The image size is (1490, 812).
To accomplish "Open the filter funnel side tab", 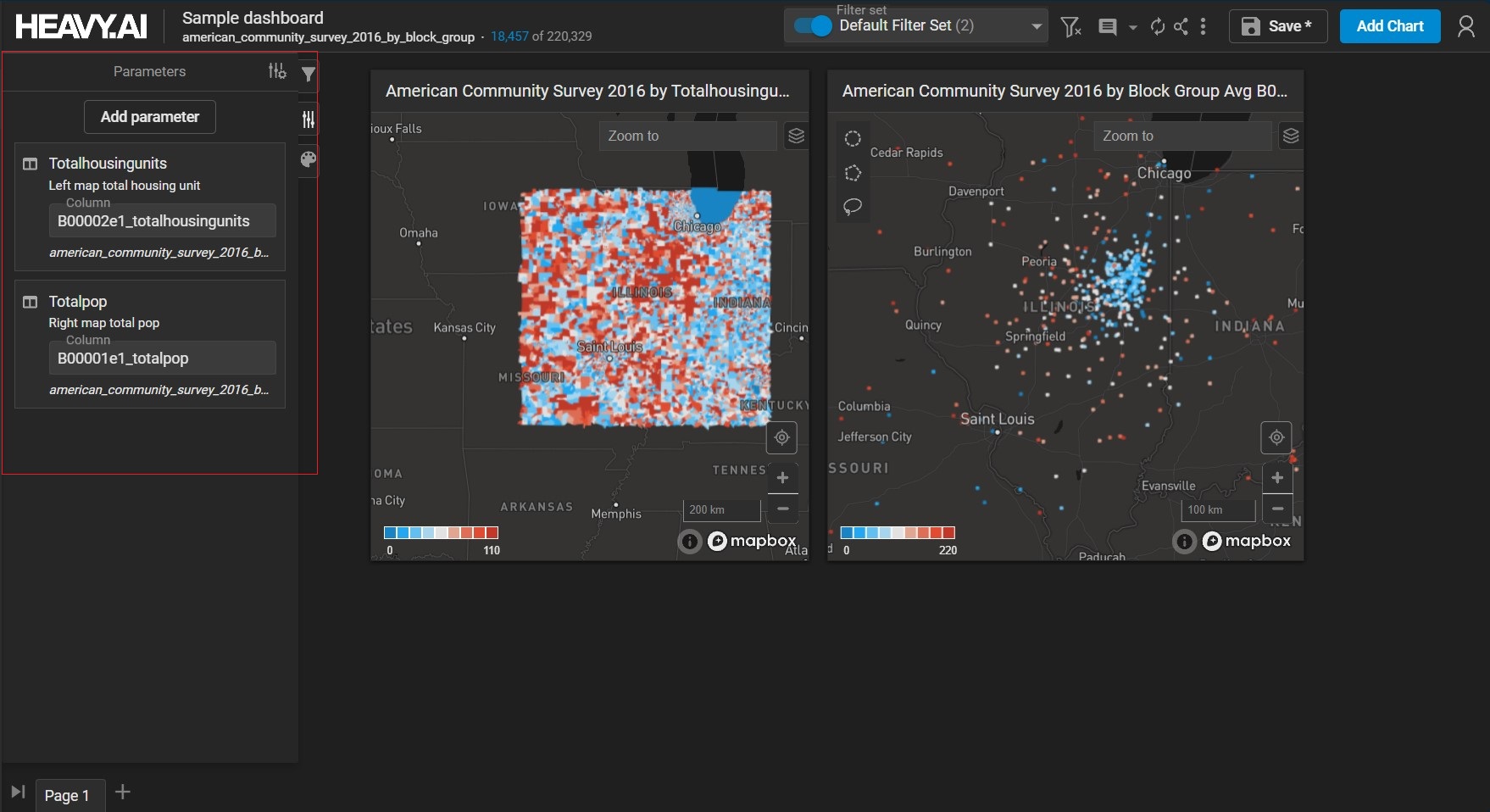I will [x=309, y=75].
